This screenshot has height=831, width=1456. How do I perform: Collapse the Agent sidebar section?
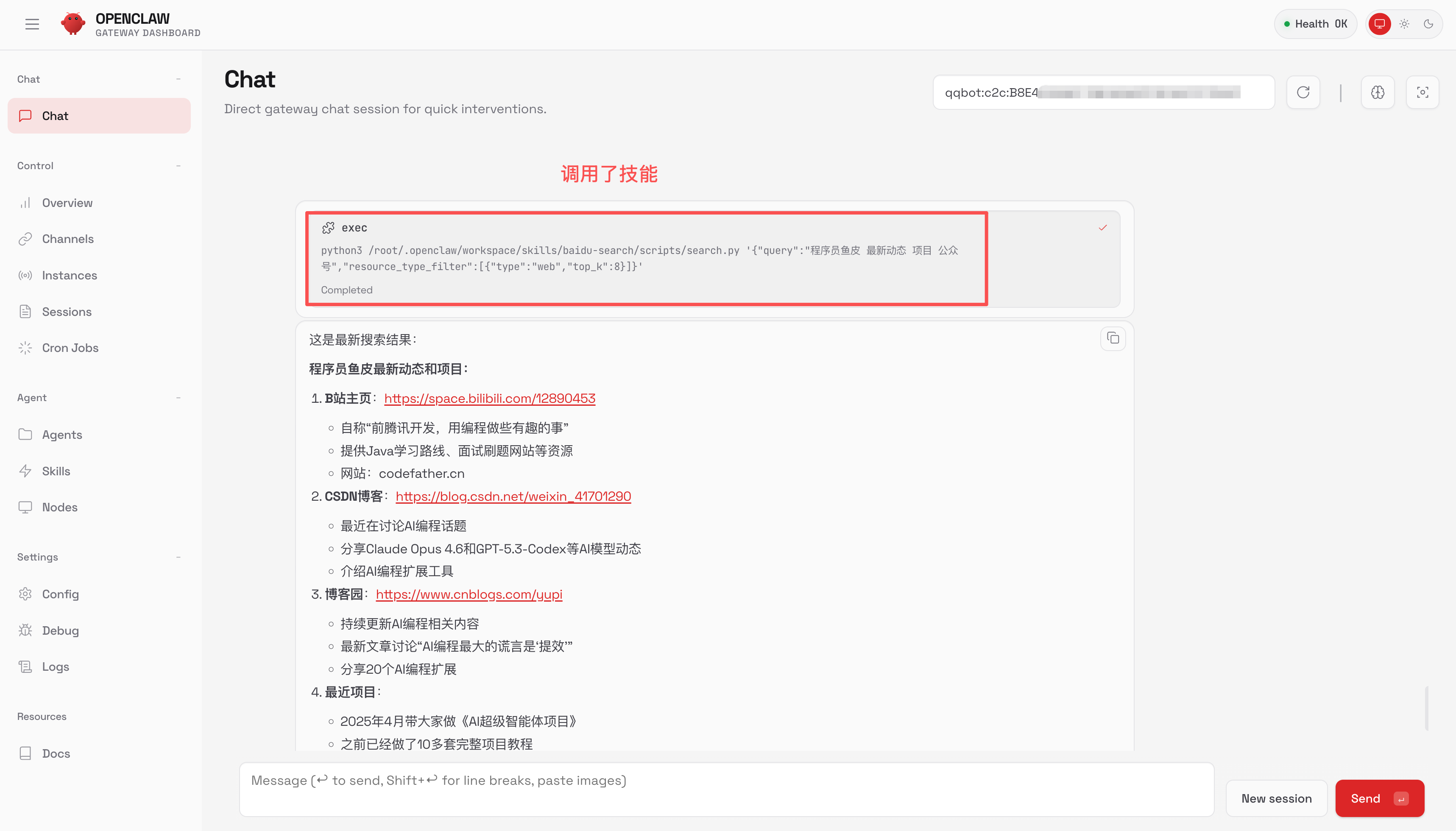coord(178,398)
